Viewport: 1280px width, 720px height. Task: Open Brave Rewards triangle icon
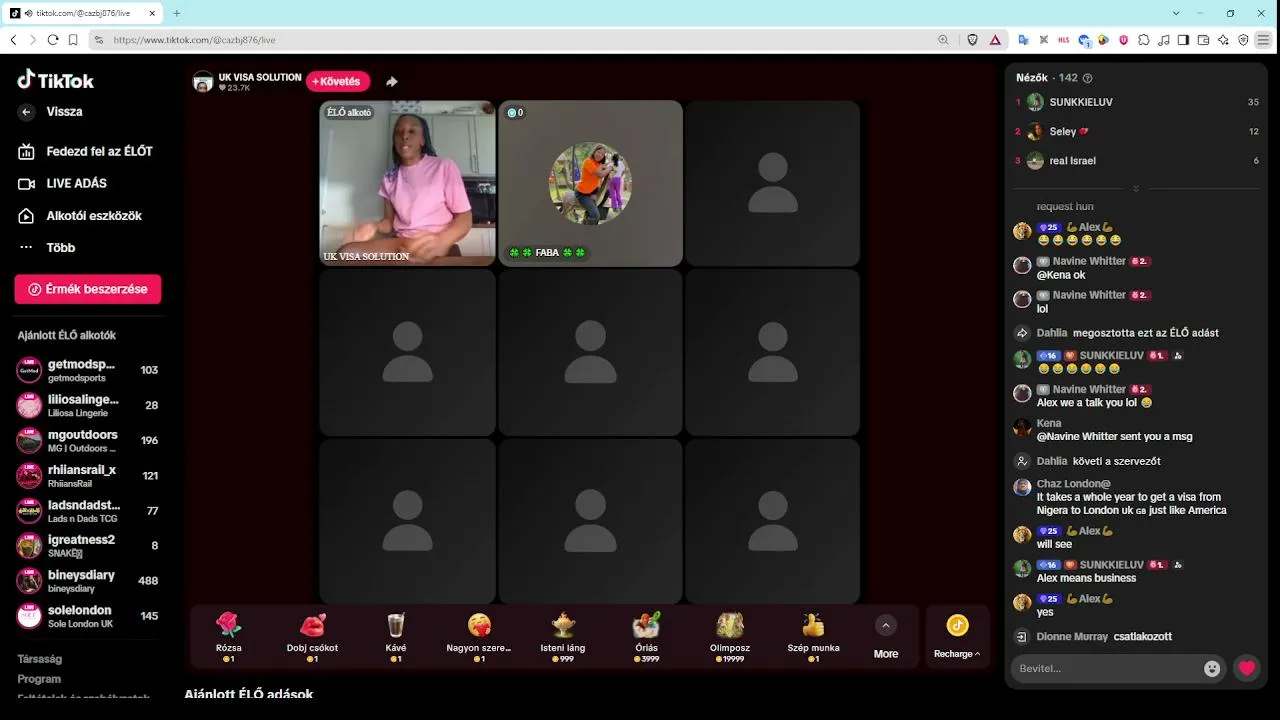[x=996, y=40]
